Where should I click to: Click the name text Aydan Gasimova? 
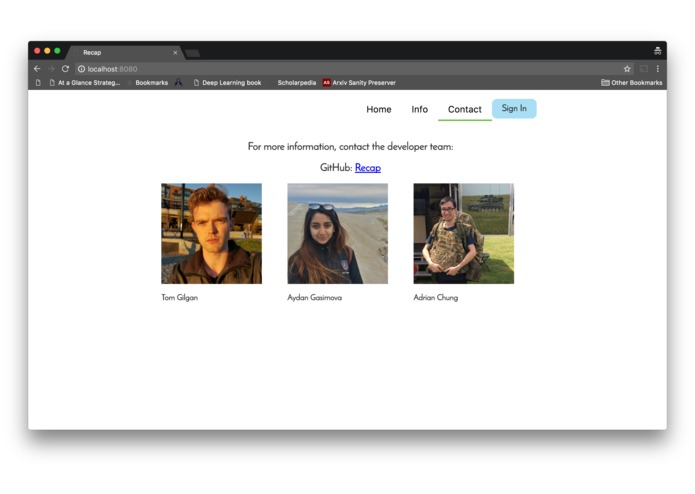315,297
